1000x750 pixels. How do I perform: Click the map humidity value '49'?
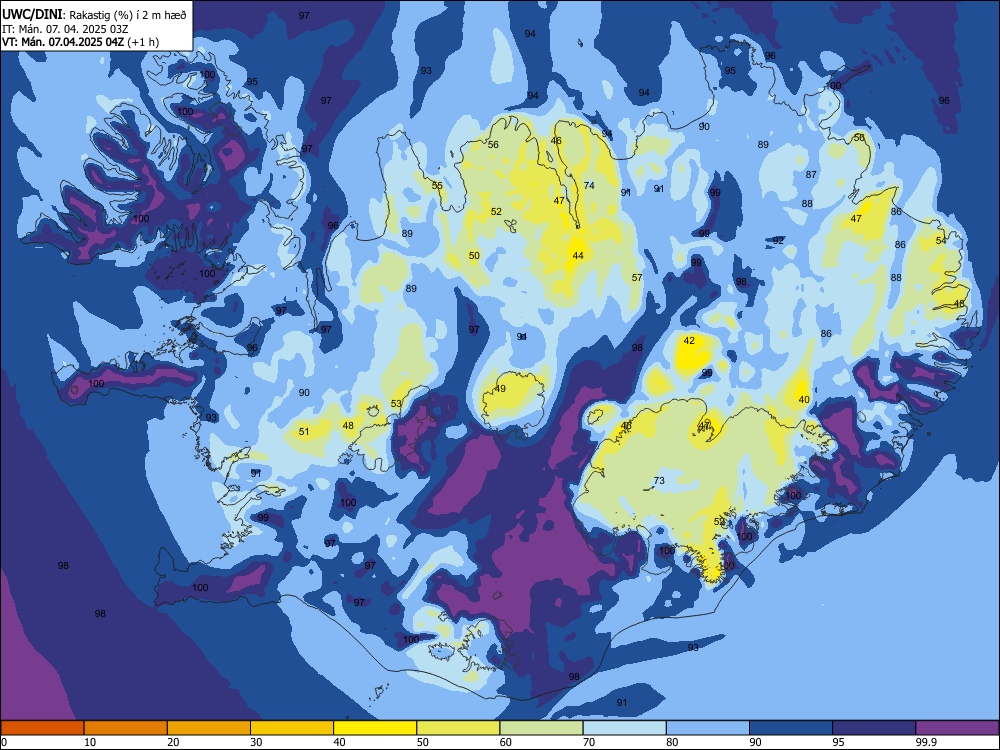pos(500,388)
